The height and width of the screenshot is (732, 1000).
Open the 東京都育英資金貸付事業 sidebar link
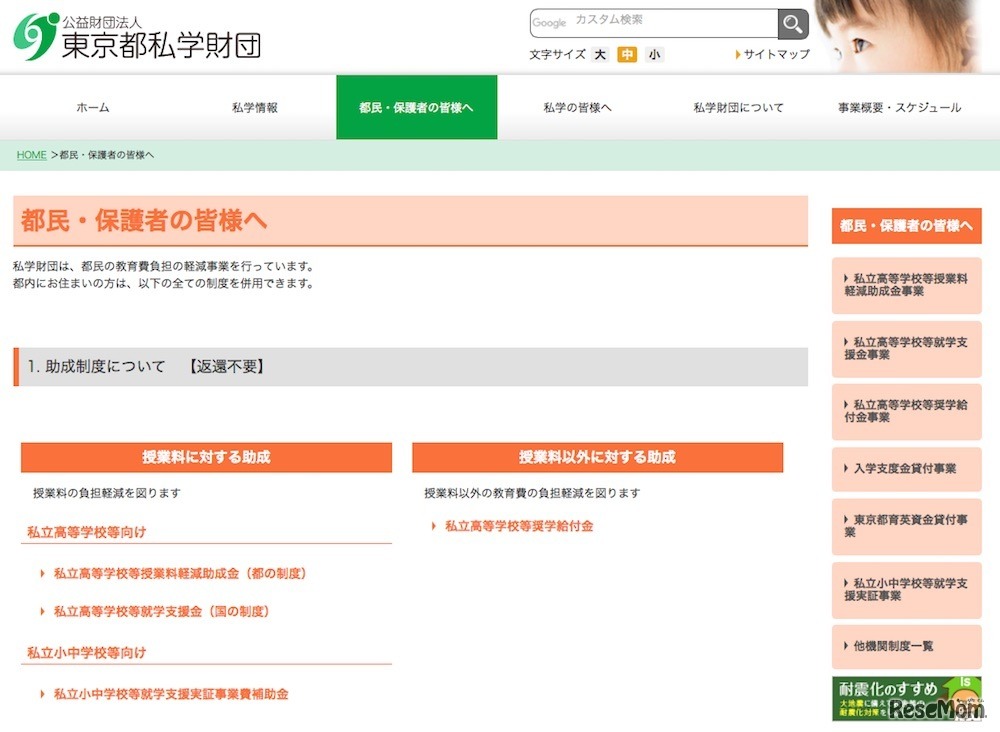(x=906, y=527)
